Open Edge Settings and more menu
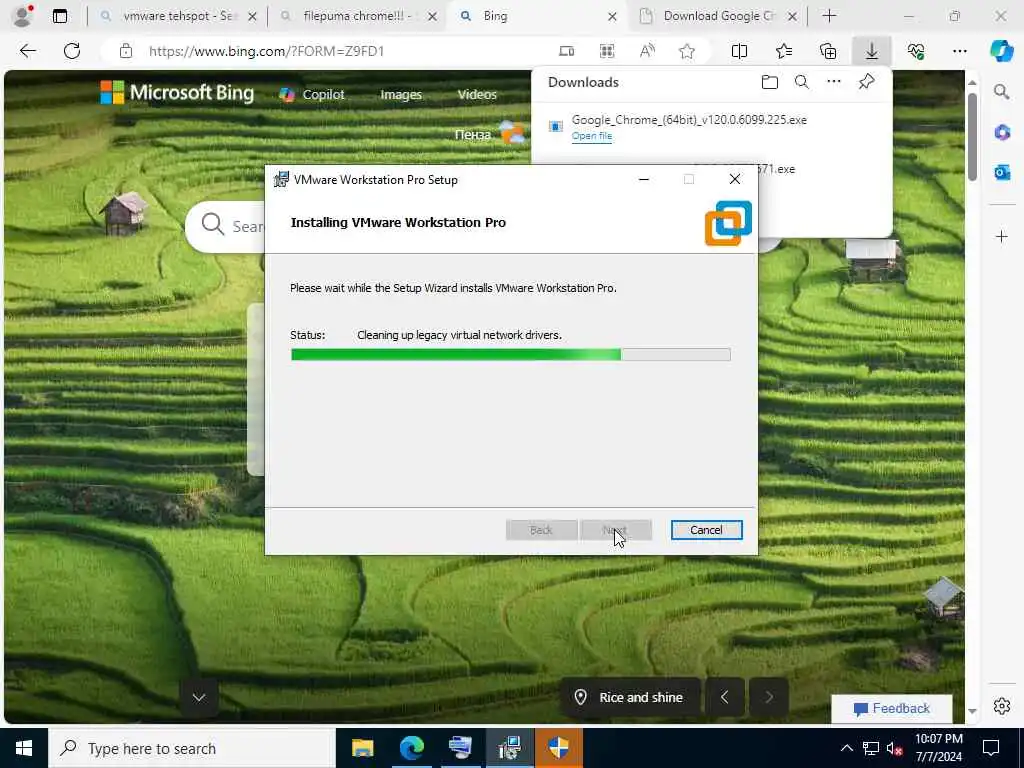The height and width of the screenshot is (768, 1024). 959,51
